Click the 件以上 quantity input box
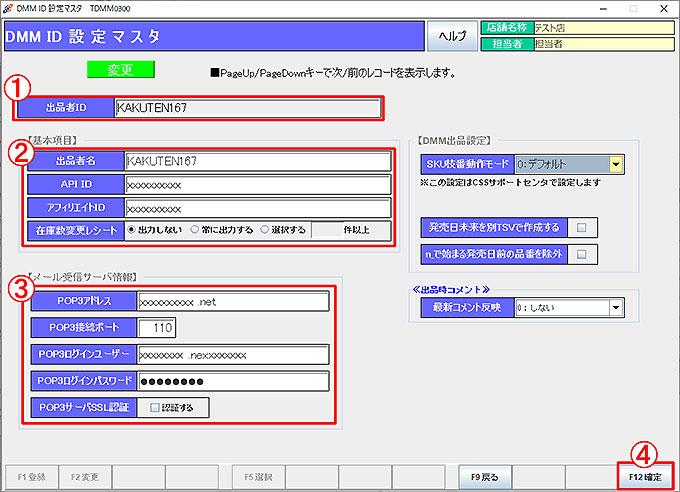The width and height of the screenshot is (680, 492). coord(327,230)
